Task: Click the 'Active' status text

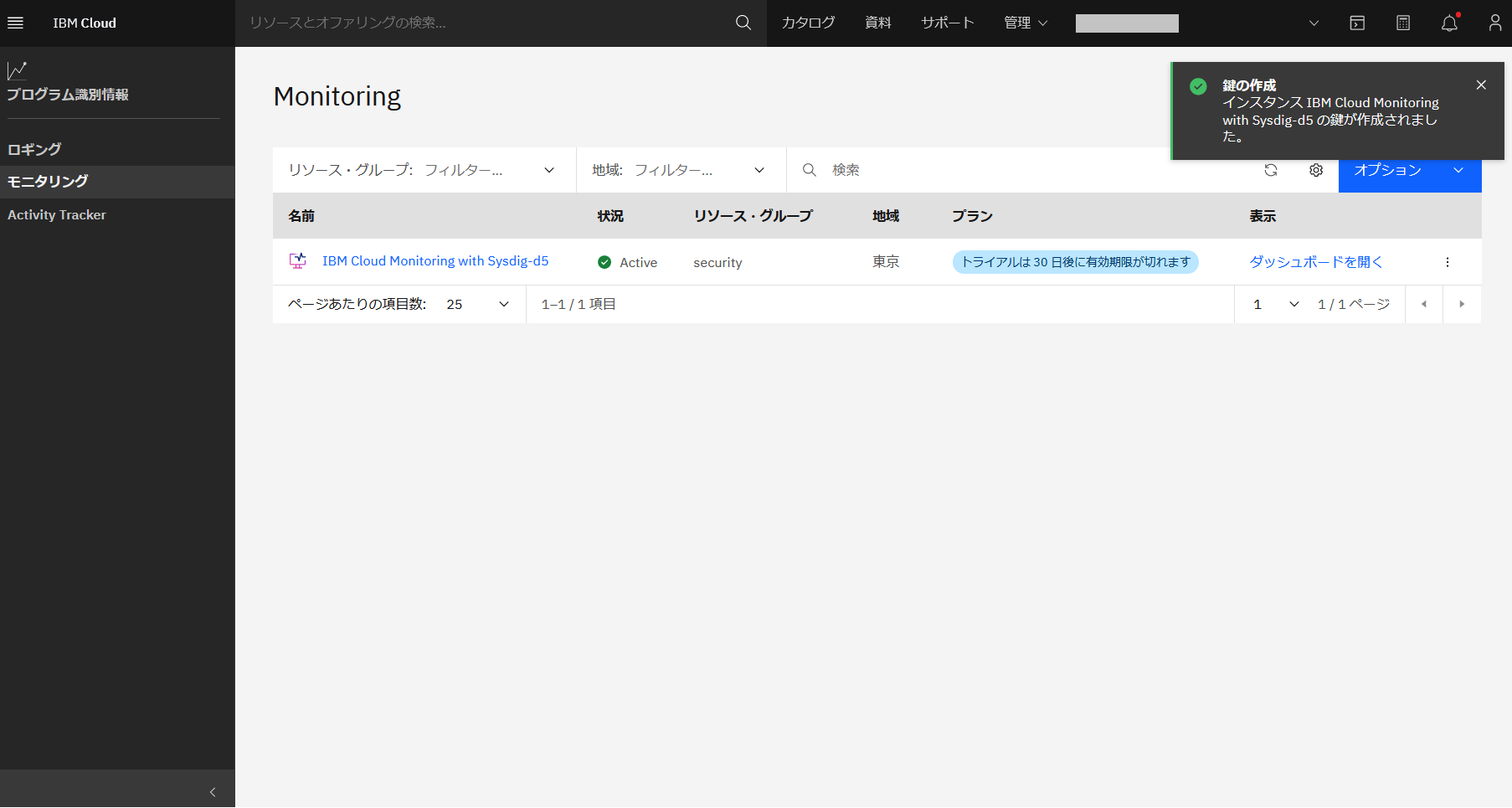Action: point(638,262)
